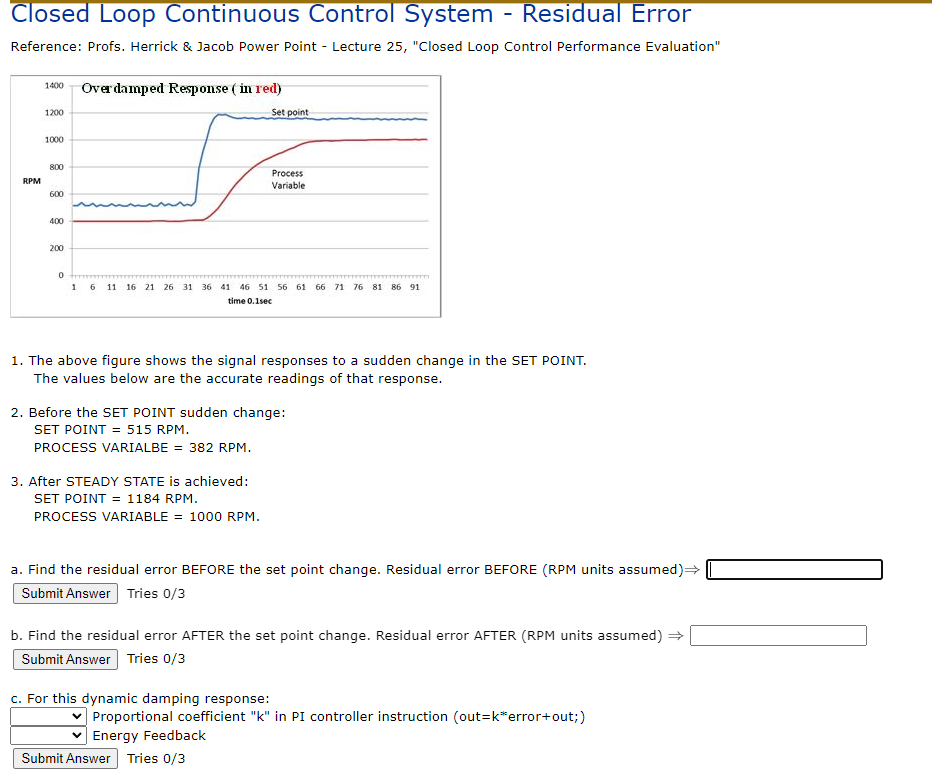Click the Process Variable label on the chart

[288, 180]
